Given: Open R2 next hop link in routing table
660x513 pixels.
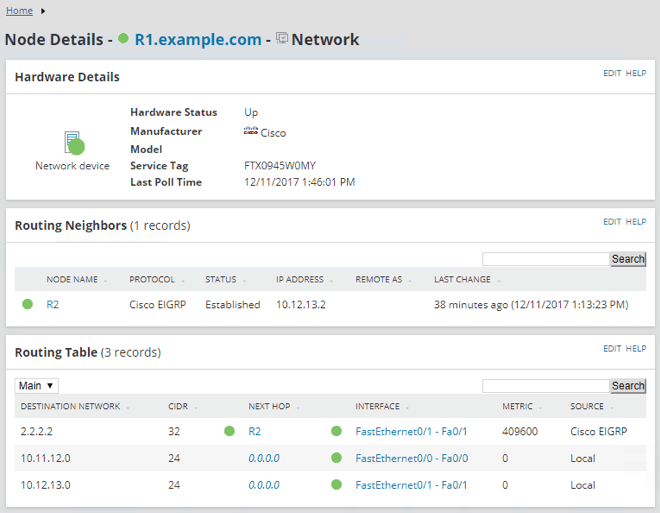Looking at the screenshot, I should coord(255,431).
